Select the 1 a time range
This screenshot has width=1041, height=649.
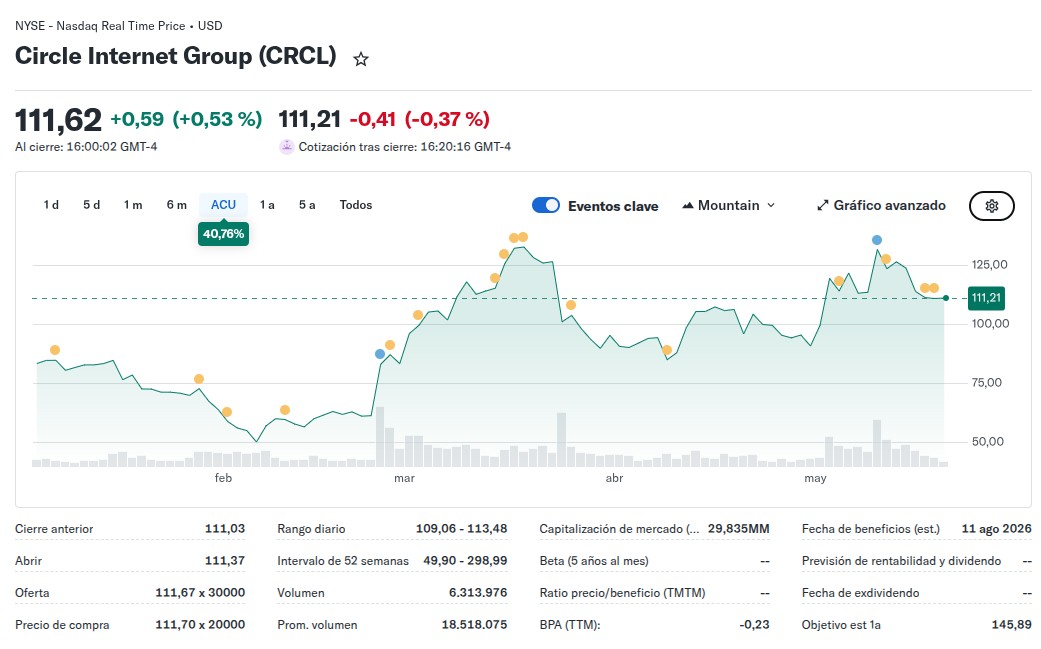tap(267, 205)
